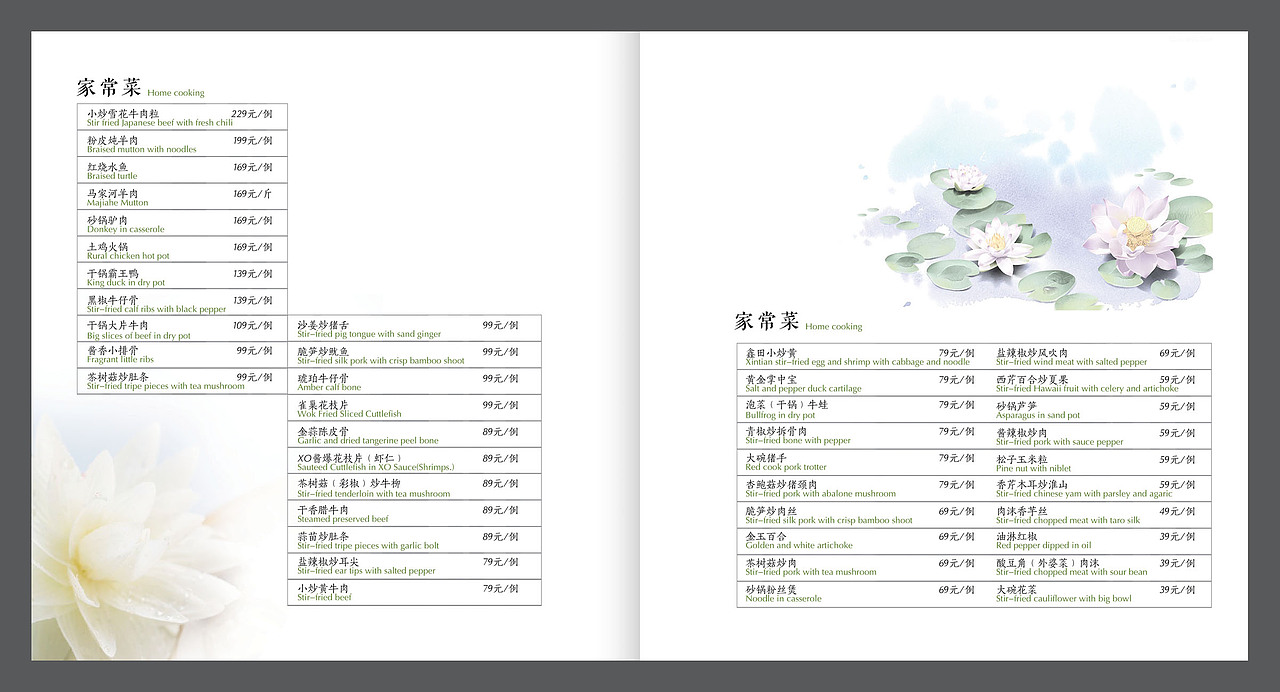Viewport: 1280px width, 692px height.
Task: Click the '49元/例' price
Action: point(1177,511)
